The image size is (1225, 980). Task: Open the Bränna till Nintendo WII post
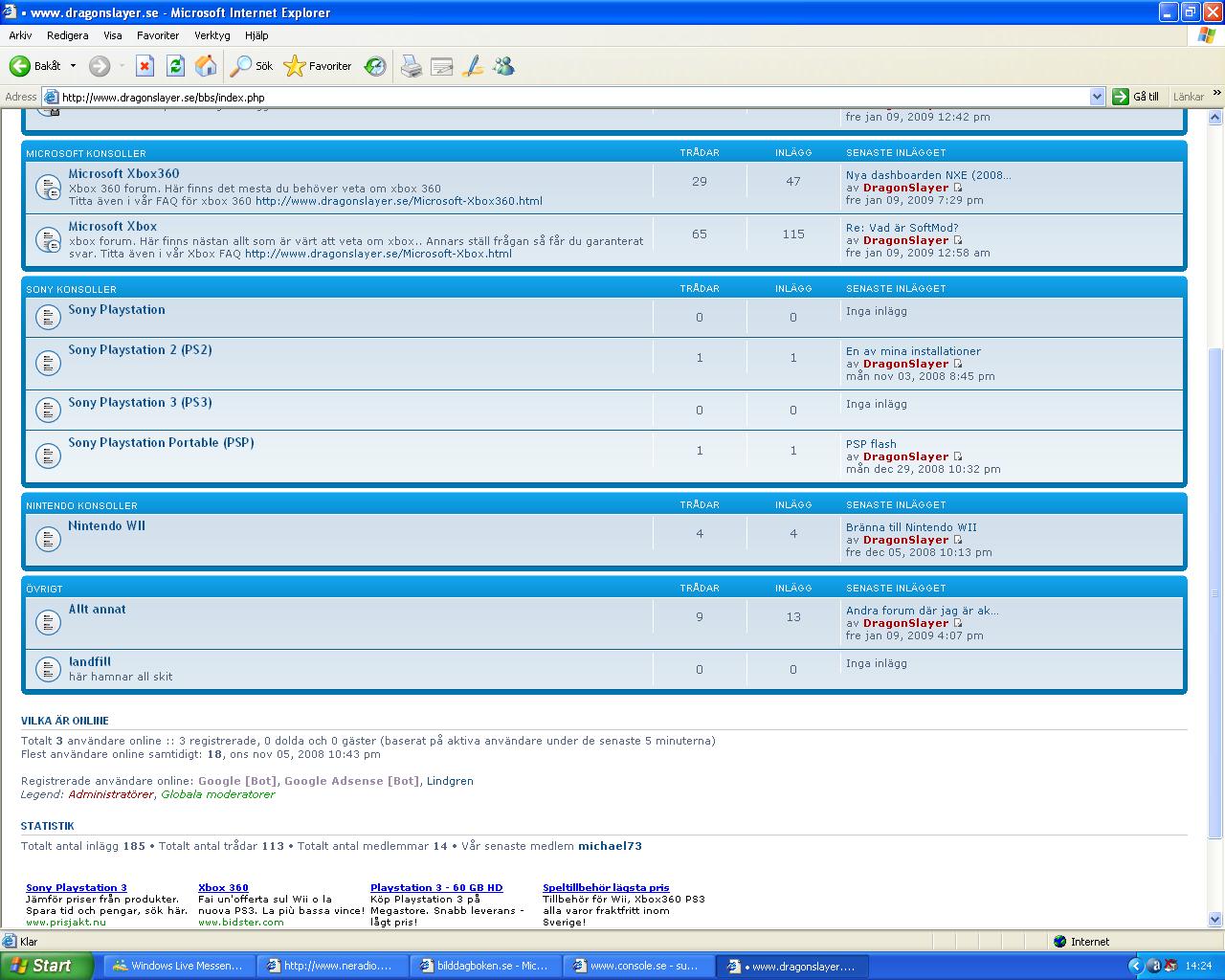click(x=911, y=527)
